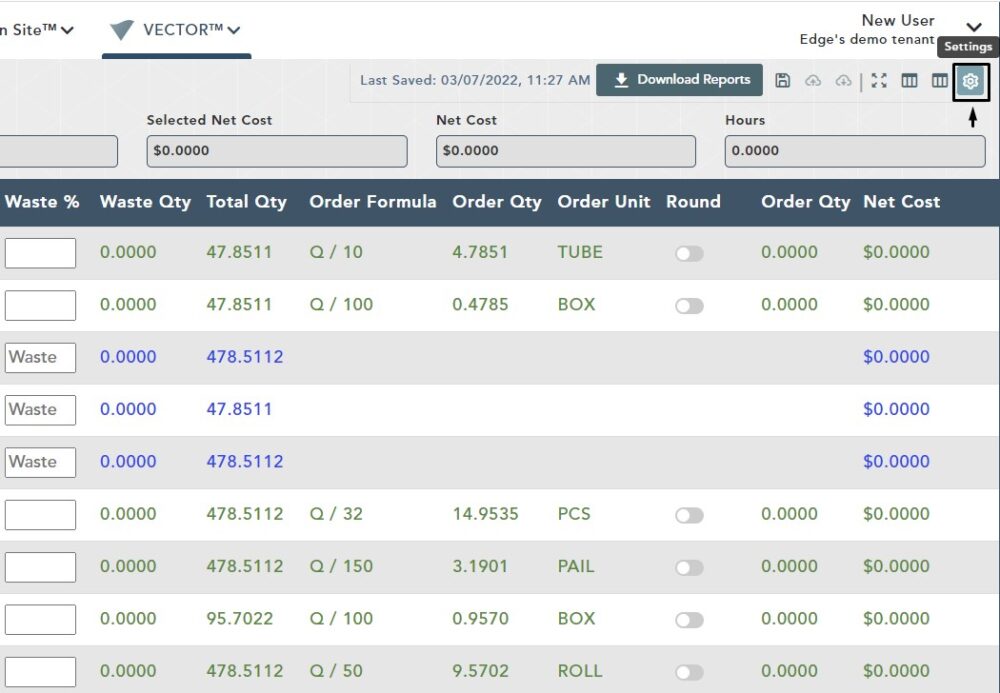
Task: Click the VECTOR triangle logo icon
Action: click(x=122, y=30)
